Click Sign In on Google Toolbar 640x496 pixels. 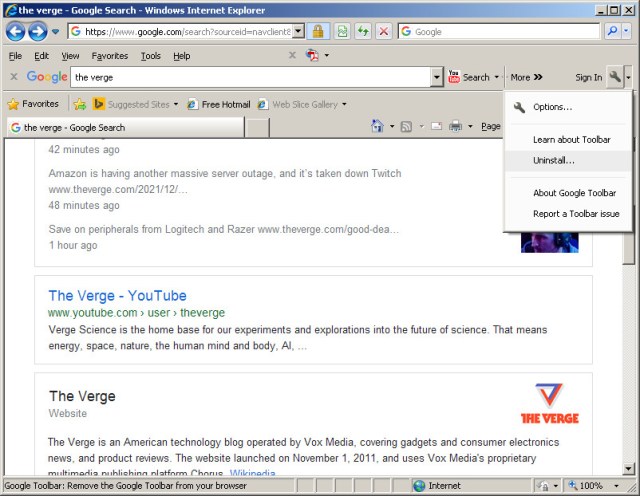point(589,77)
